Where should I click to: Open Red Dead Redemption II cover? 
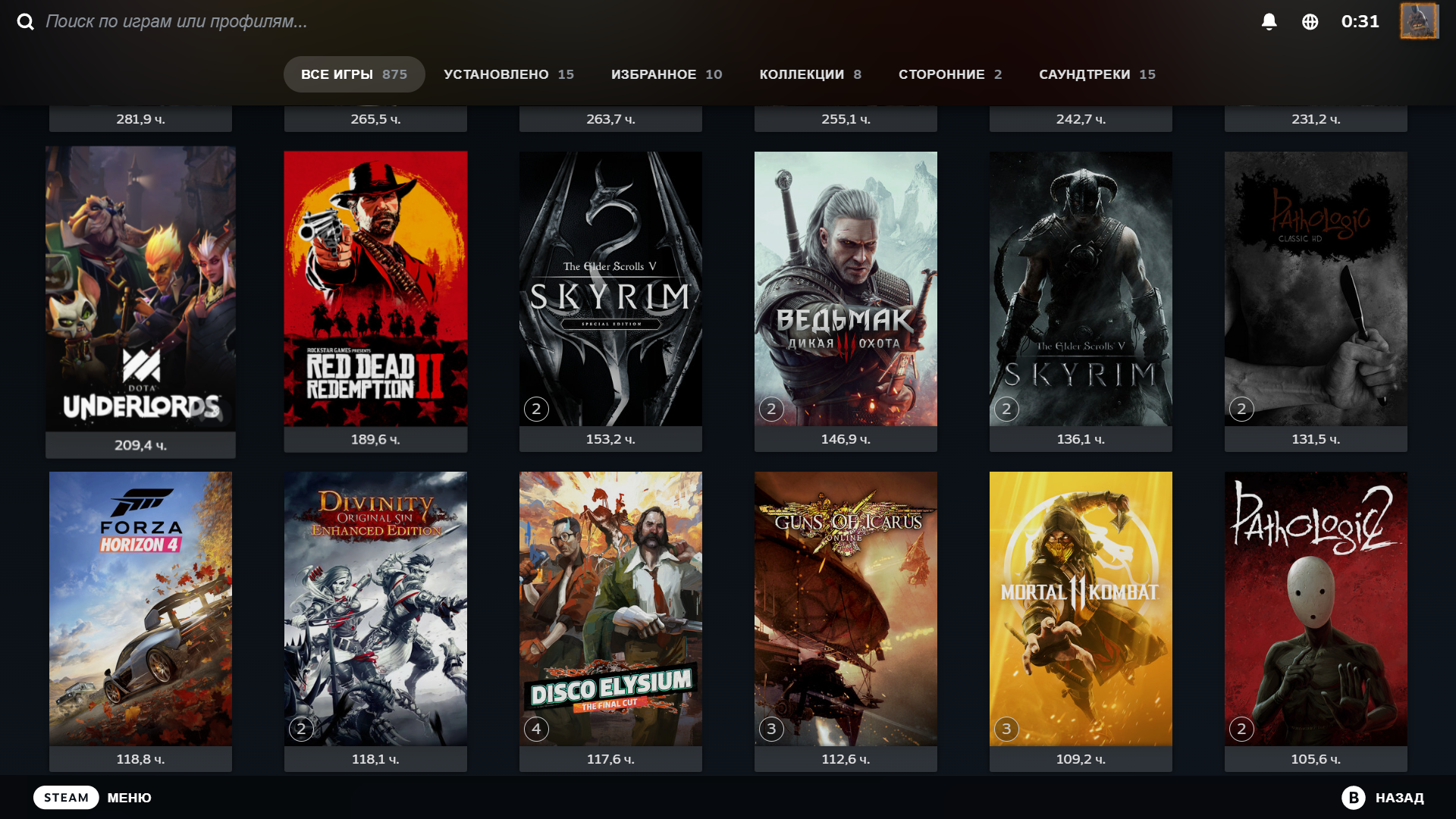pyautogui.click(x=375, y=288)
